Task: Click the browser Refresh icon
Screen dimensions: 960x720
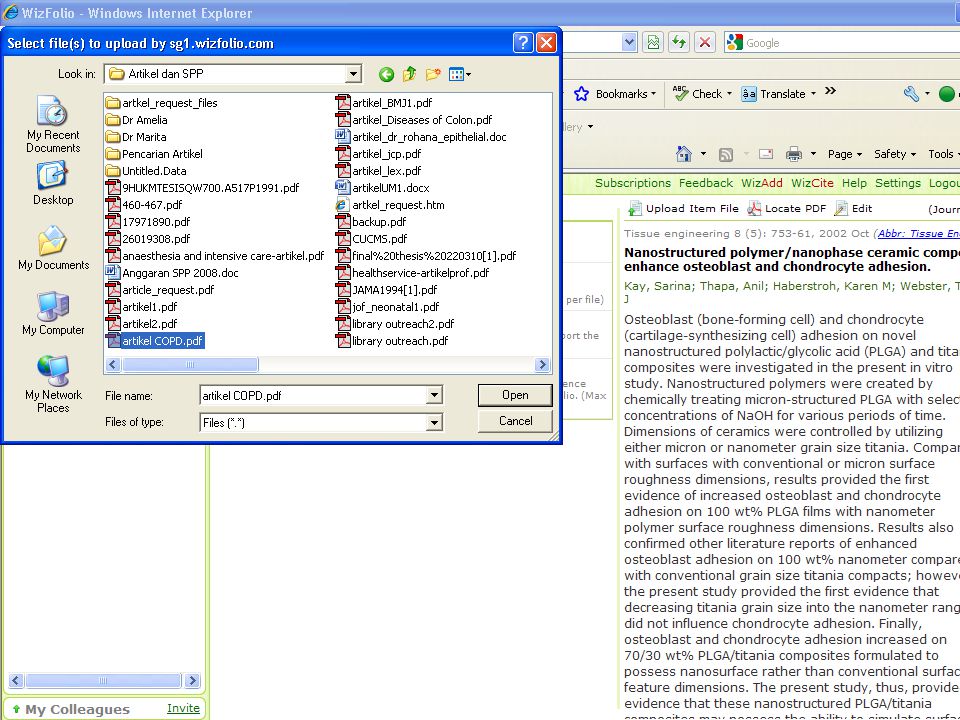Action: (678, 42)
